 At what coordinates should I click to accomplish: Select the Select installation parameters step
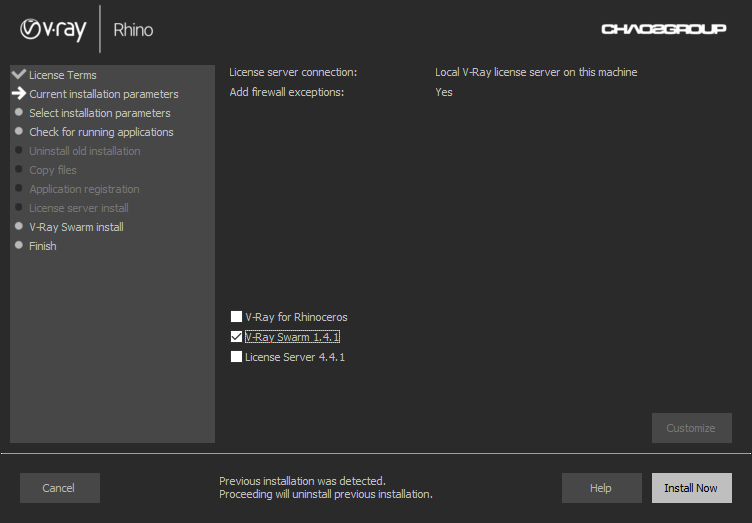click(100, 113)
